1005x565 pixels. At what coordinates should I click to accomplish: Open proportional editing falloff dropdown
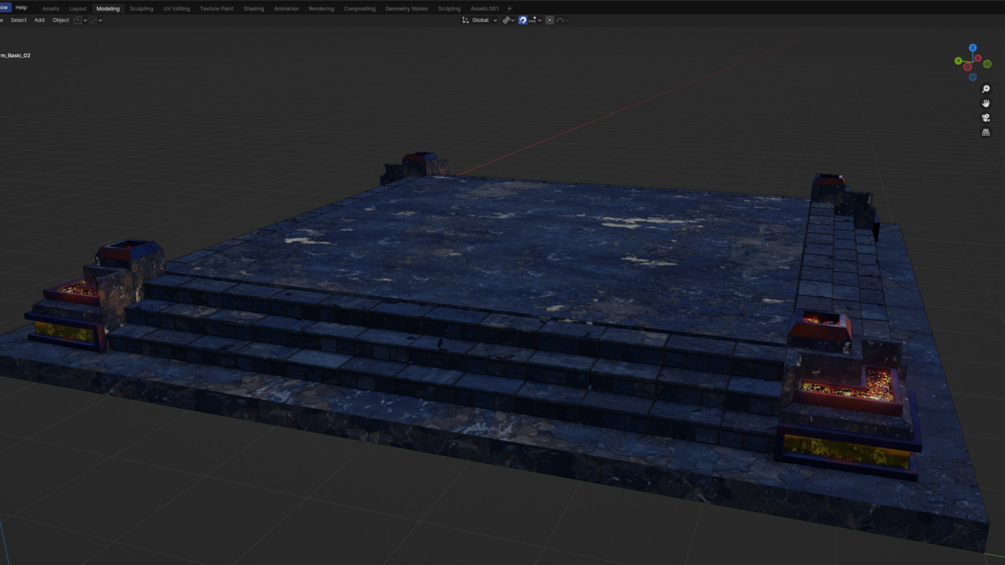click(562, 20)
